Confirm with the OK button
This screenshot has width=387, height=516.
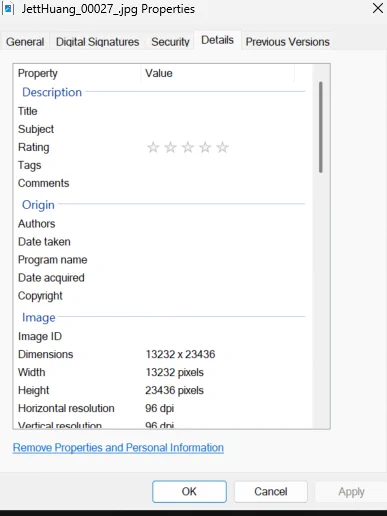click(x=189, y=491)
